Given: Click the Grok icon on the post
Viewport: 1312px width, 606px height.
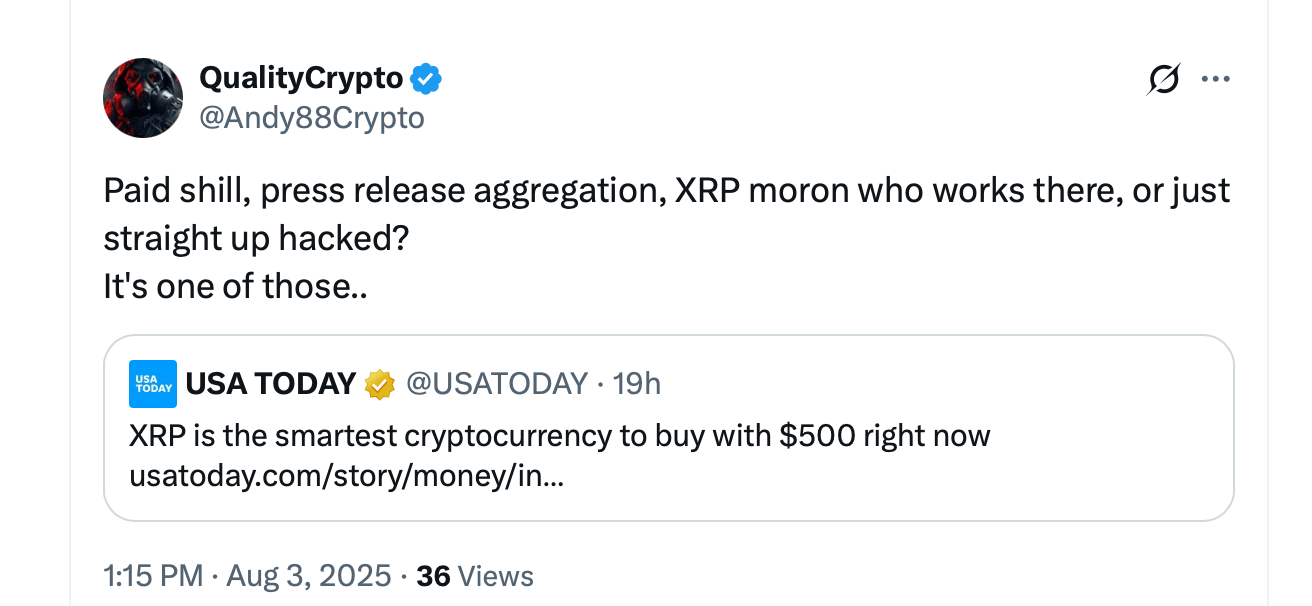Looking at the screenshot, I should tap(1164, 79).
